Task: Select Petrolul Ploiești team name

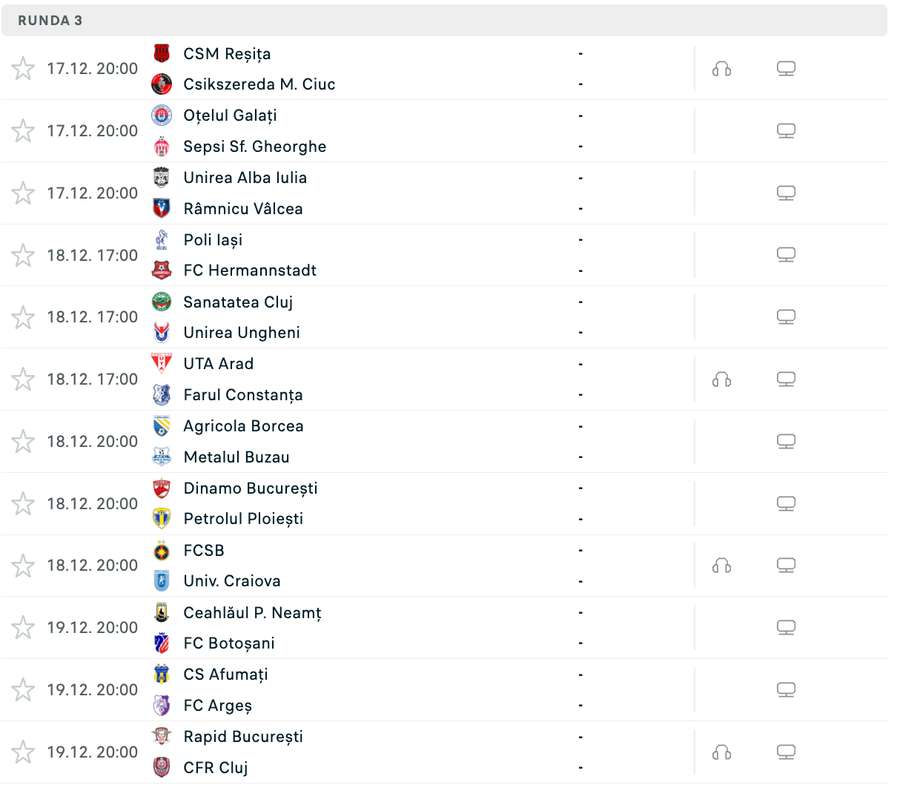Action: pos(243,519)
